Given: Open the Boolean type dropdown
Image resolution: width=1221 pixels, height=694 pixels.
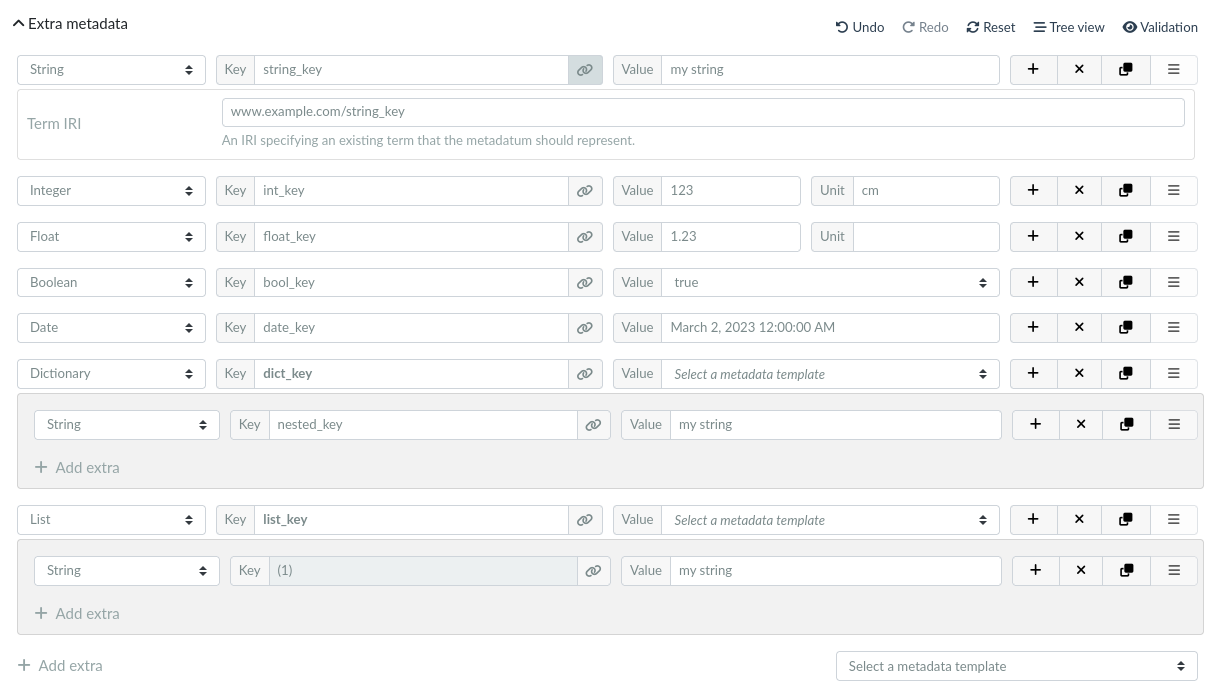Looking at the screenshot, I should [111, 282].
